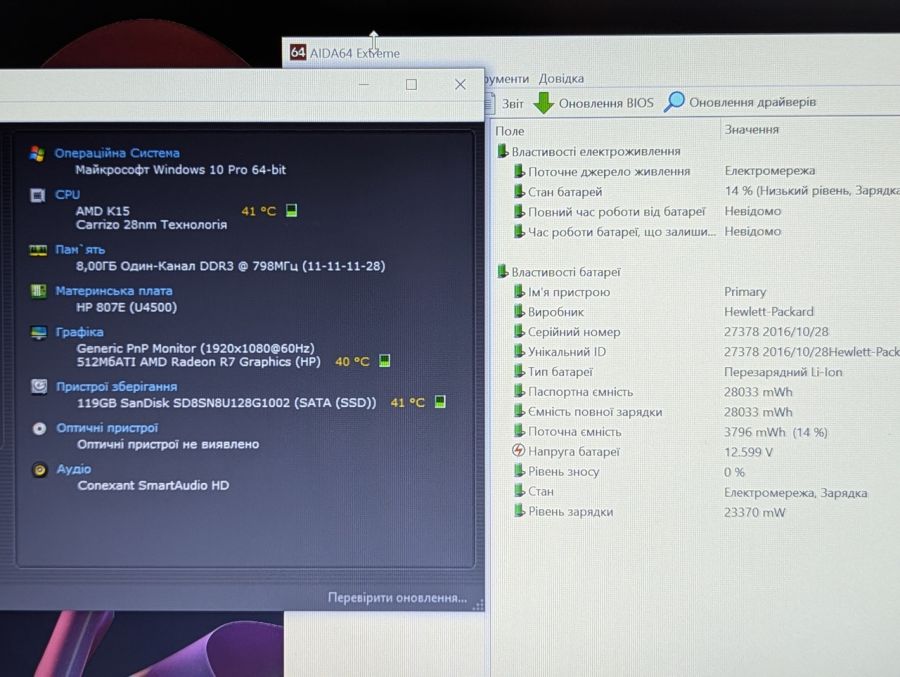Click the Електромережа, Зарядка state value
Screen dimensions: 900x677
(795, 493)
